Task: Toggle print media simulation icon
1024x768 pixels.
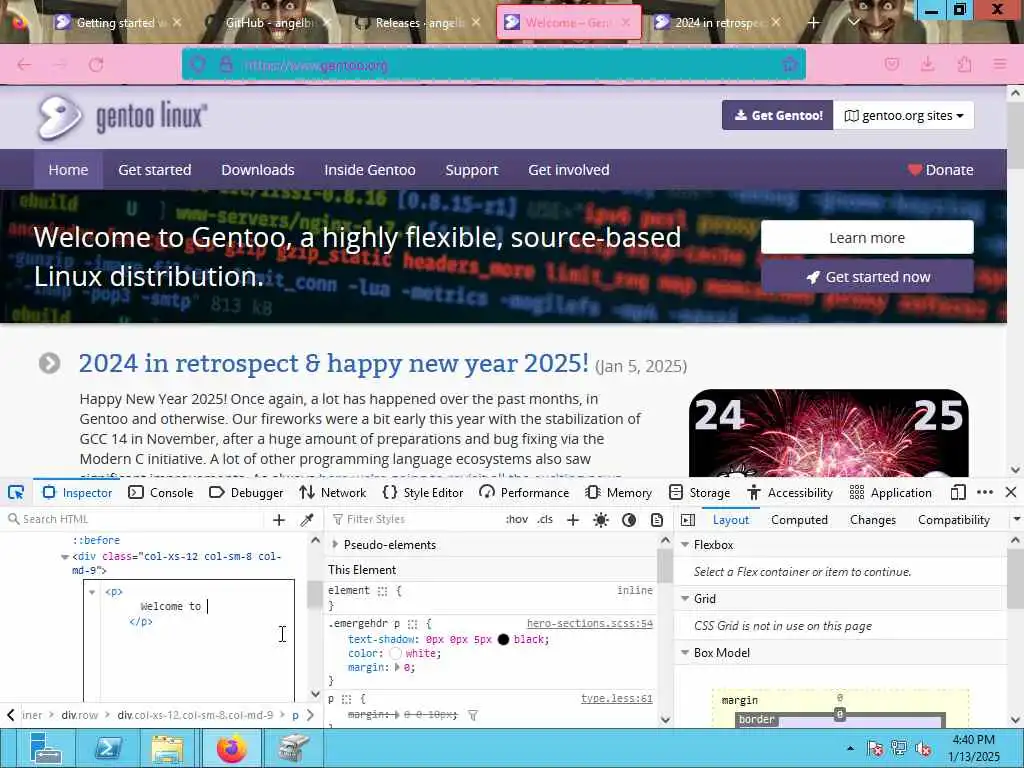Action: pos(657,520)
